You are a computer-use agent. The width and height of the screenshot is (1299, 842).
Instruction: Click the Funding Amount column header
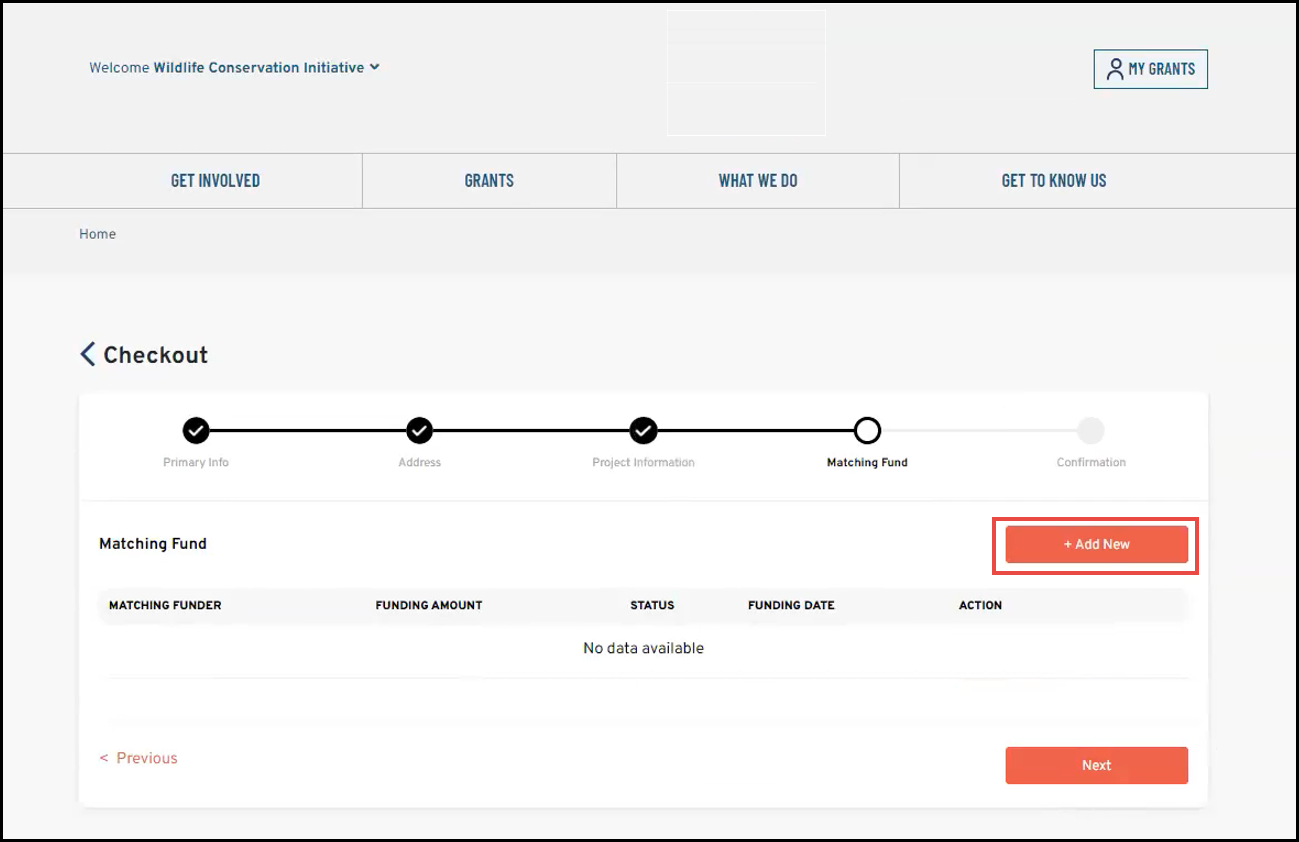point(429,605)
